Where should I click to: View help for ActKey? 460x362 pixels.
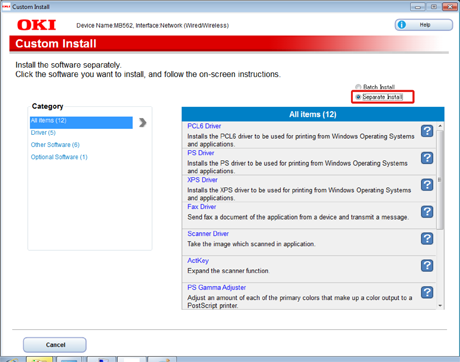pyautogui.click(x=427, y=266)
